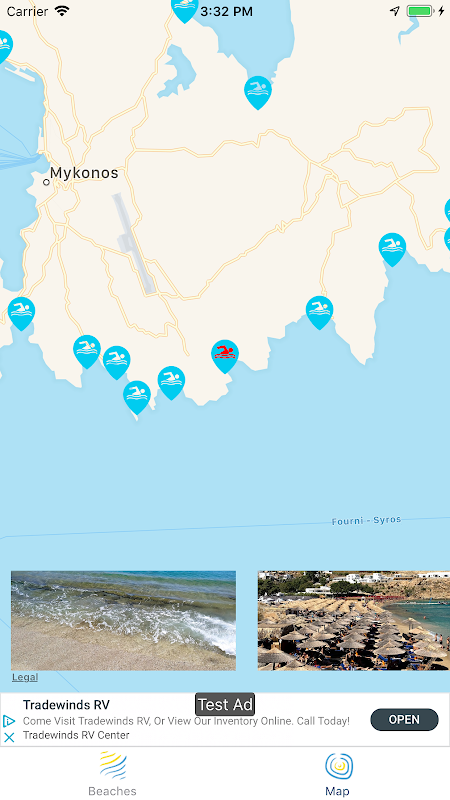This screenshot has height=800, width=450.
Task: Open the straw umbrellas beach photo
Action: [354, 620]
